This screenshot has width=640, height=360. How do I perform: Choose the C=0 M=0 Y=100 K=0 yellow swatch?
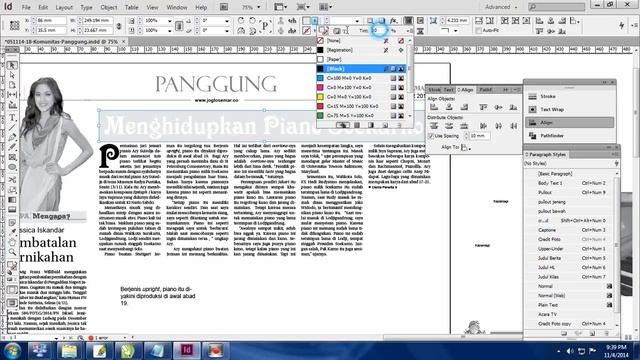[362, 97]
